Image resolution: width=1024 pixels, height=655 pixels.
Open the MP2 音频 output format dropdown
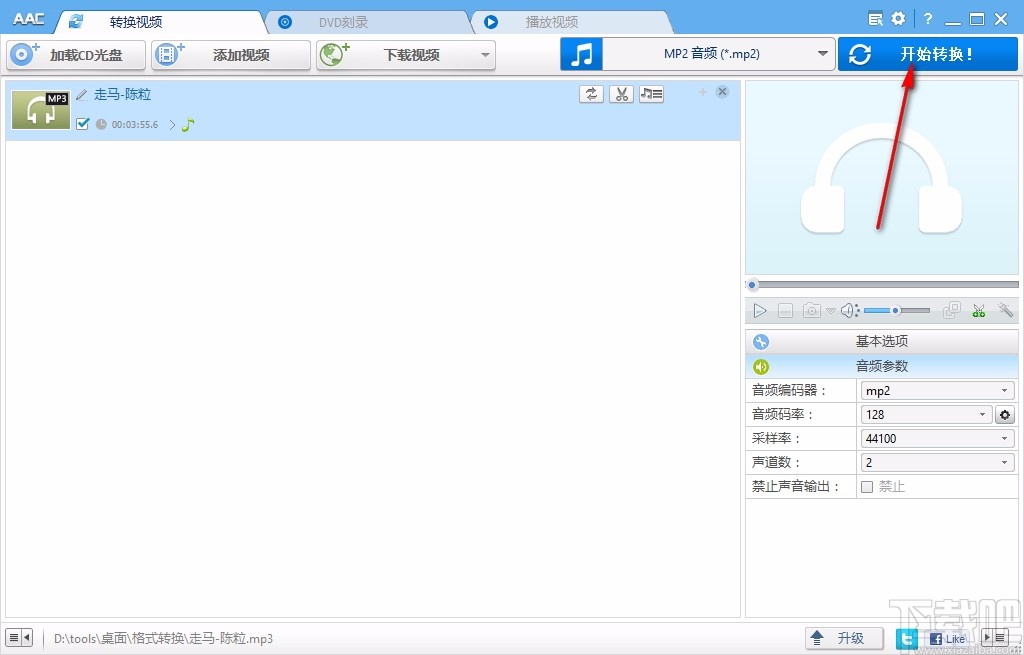(823, 53)
